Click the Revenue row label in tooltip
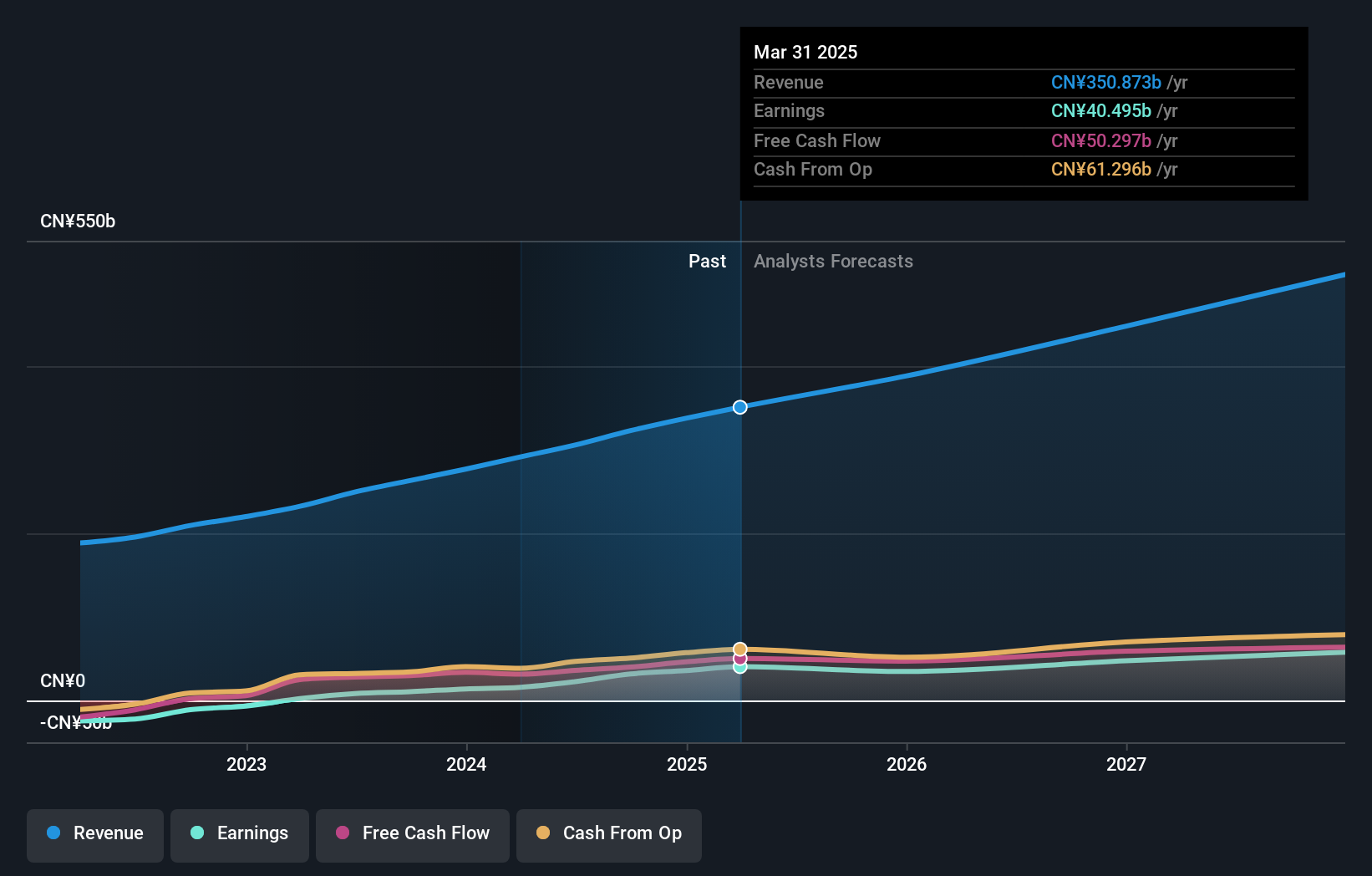 pos(789,83)
